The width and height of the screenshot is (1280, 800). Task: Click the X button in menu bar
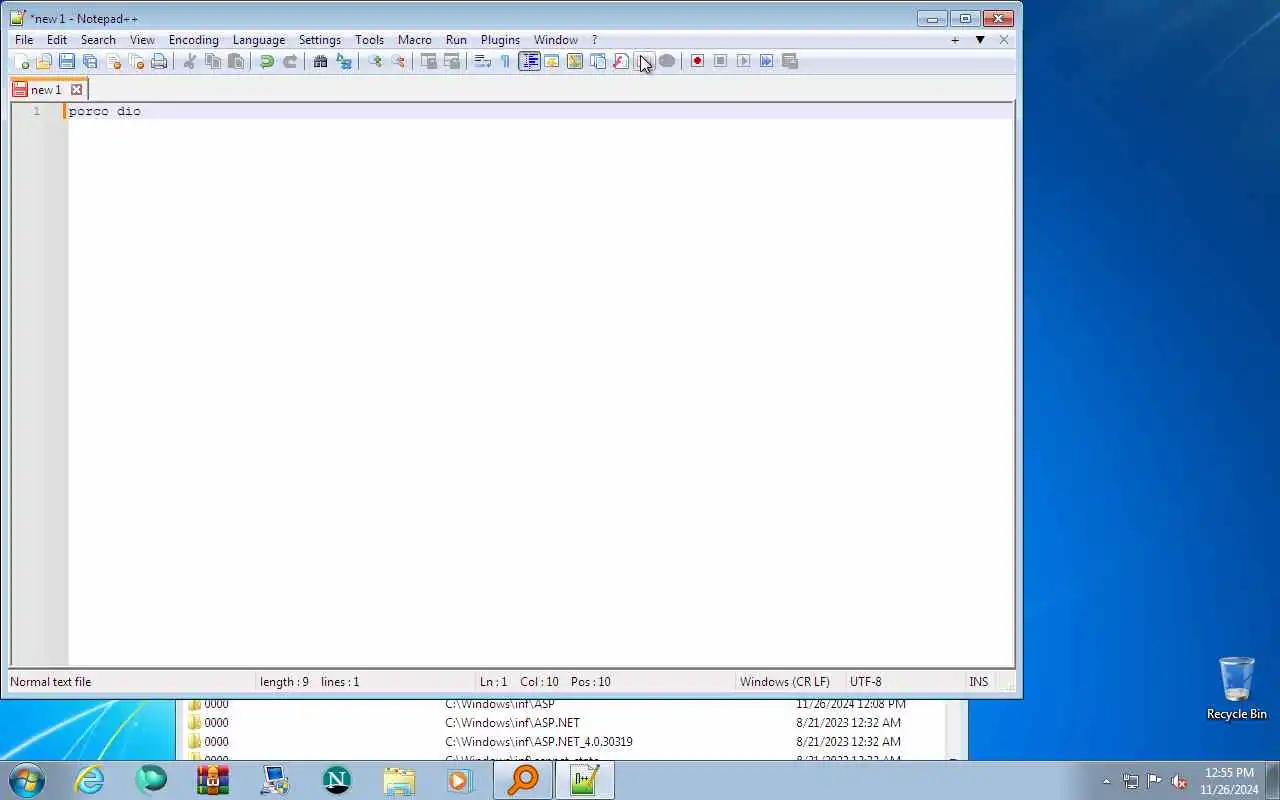pos(1004,40)
